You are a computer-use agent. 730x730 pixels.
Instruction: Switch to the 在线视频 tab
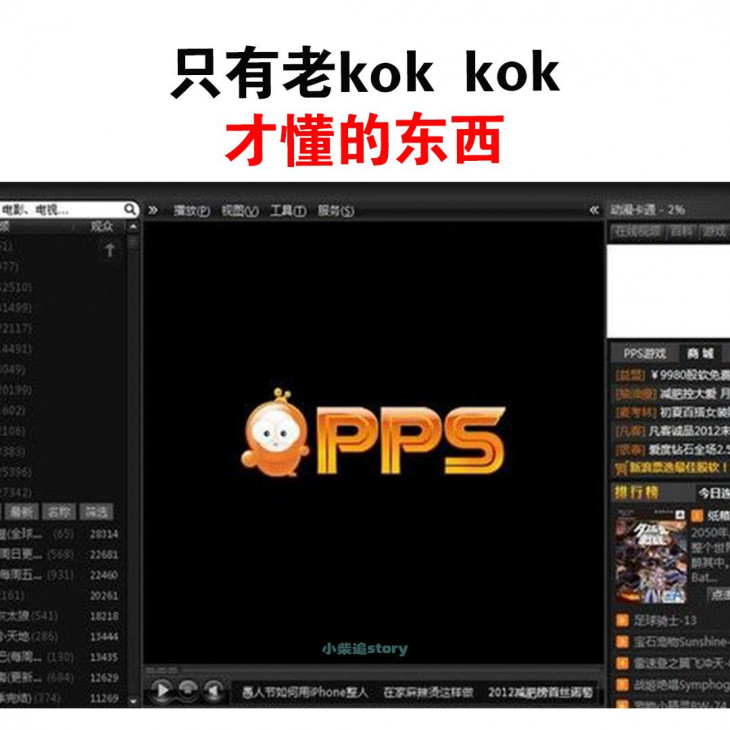click(x=637, y=231)
